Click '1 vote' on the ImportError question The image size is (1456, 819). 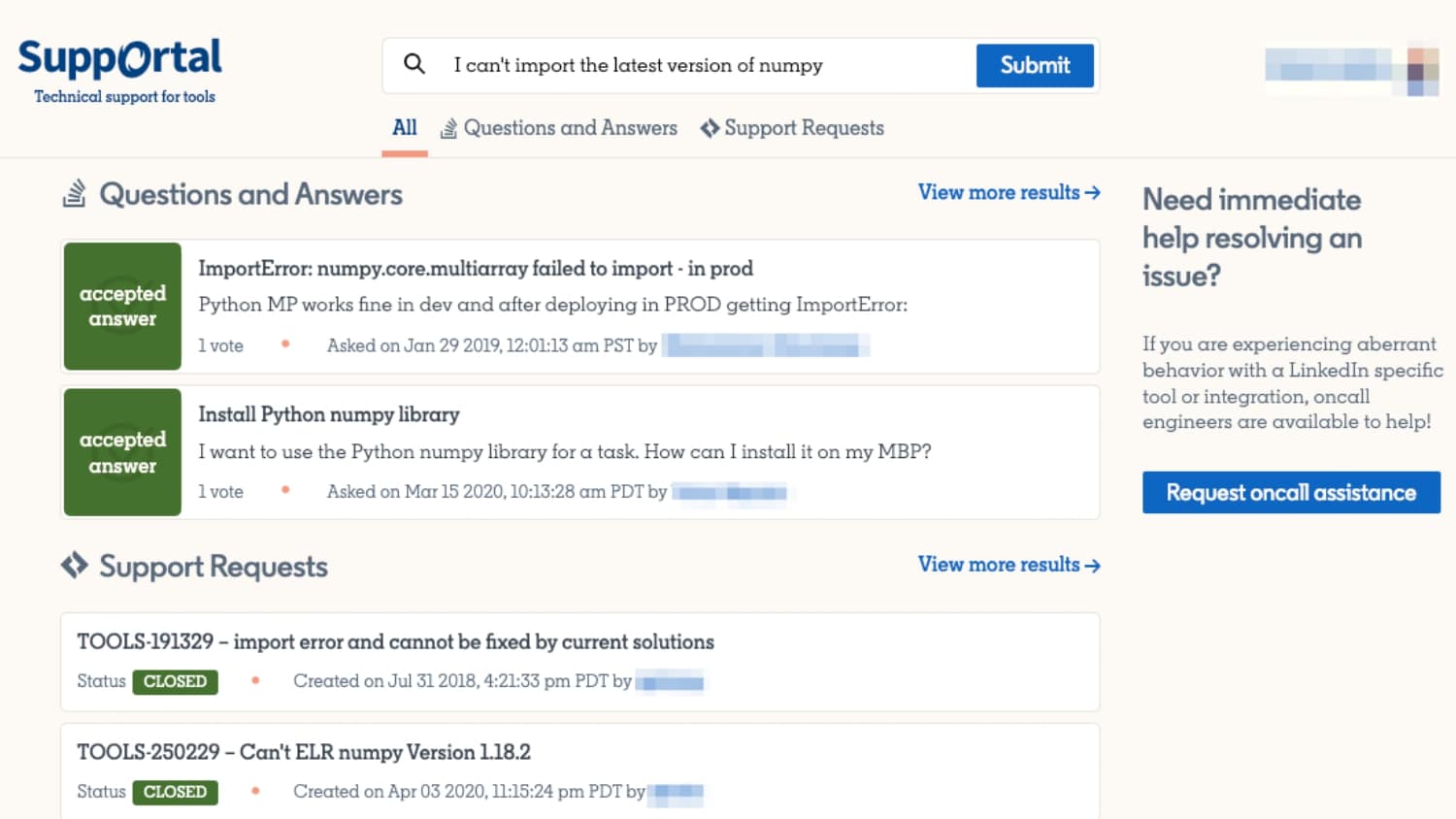pyautogui.click(x=221, y=345)
